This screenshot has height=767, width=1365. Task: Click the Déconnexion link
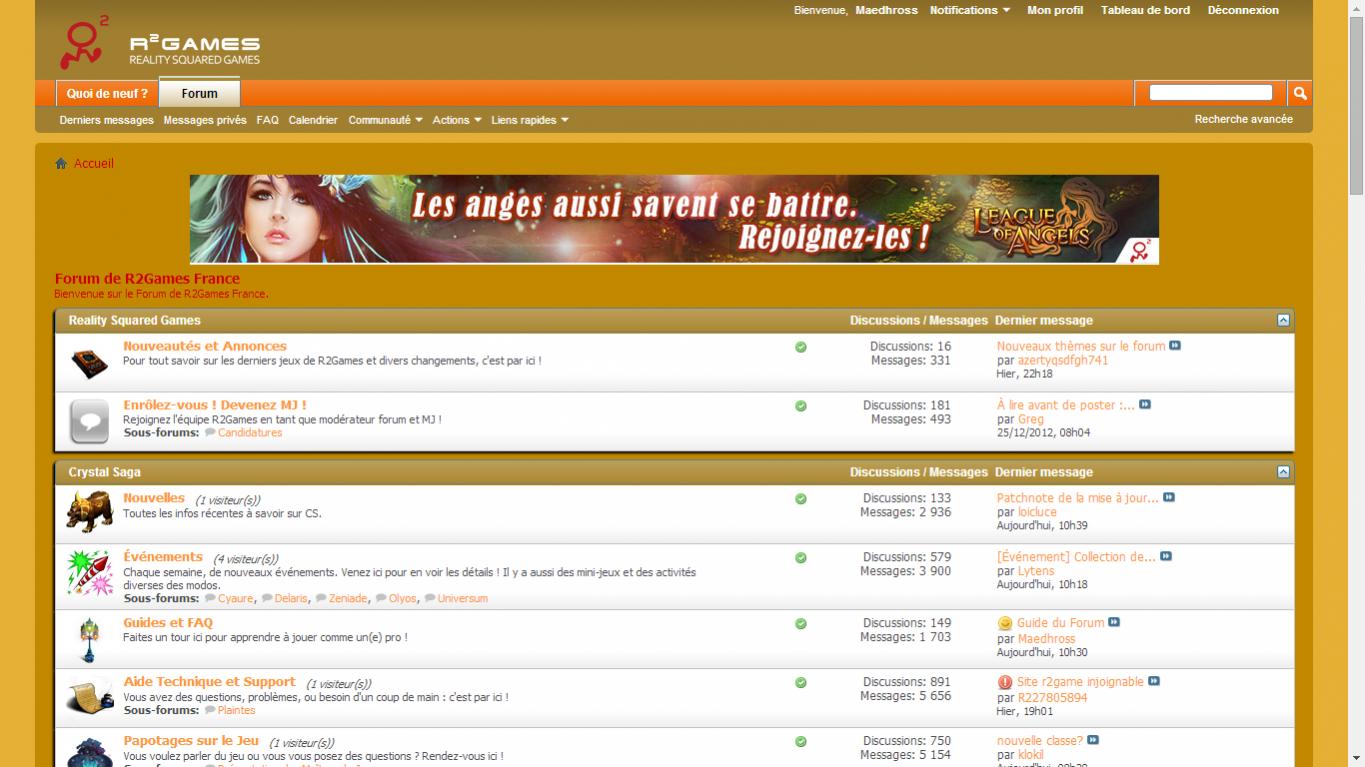pyautogui.click(x=1242, y=10)
